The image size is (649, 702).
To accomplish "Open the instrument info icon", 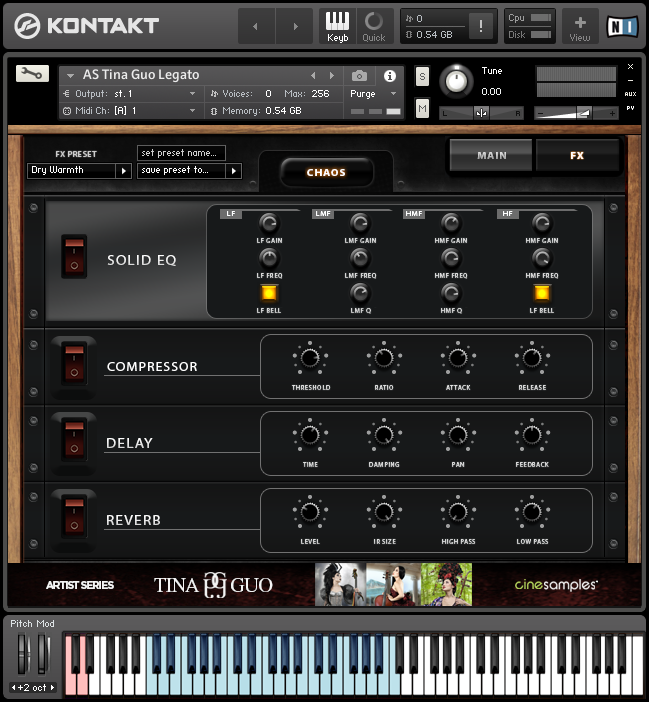I will pos(390,76).
